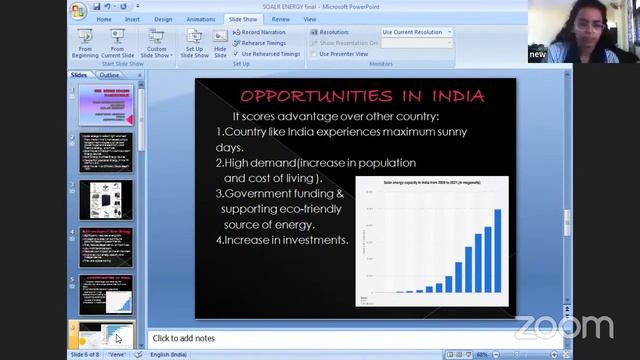Open the Review ribbon tab
640x360 pixels.
coord(280,19)
